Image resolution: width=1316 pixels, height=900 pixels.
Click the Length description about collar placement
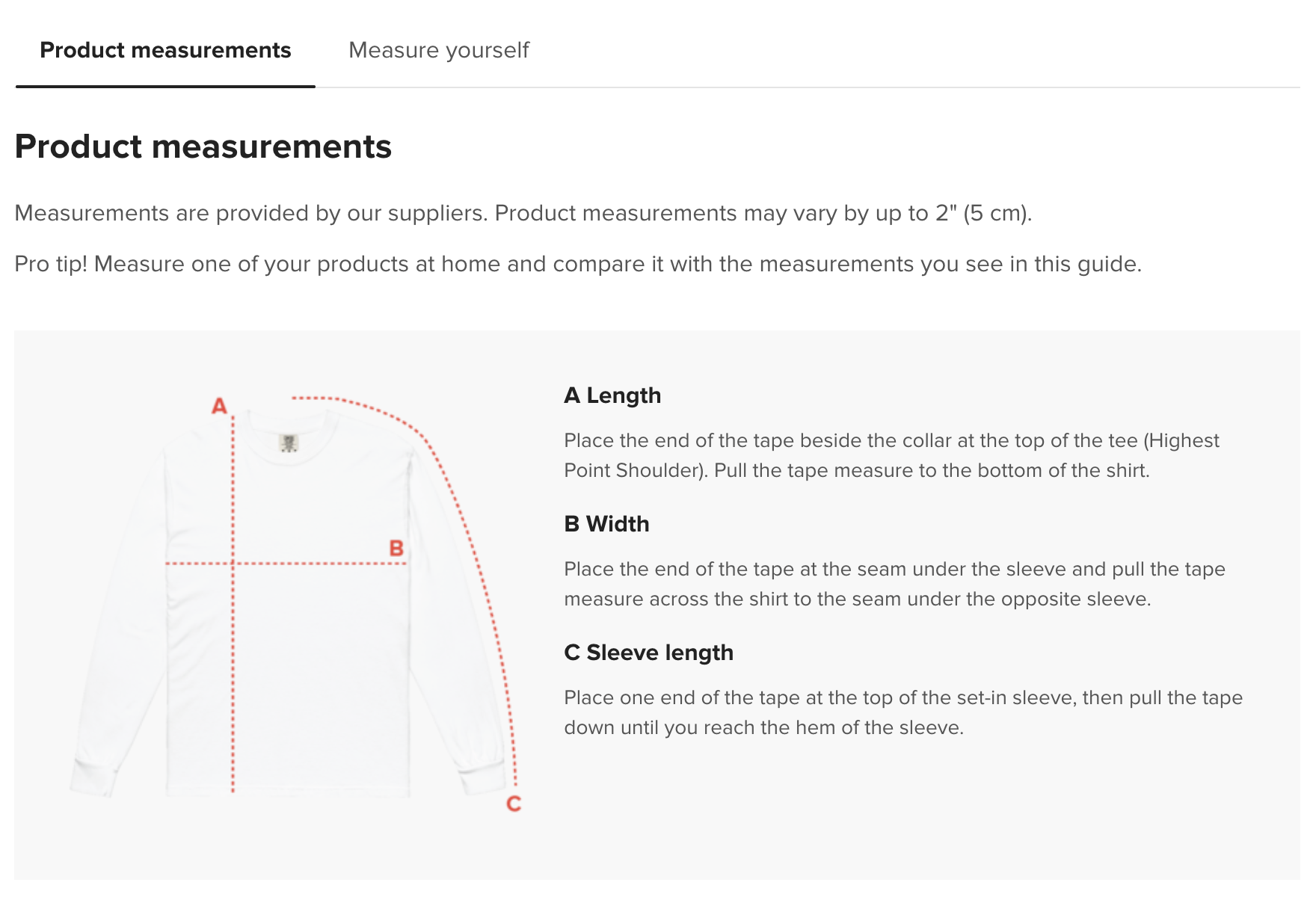(x=891, y=455)
